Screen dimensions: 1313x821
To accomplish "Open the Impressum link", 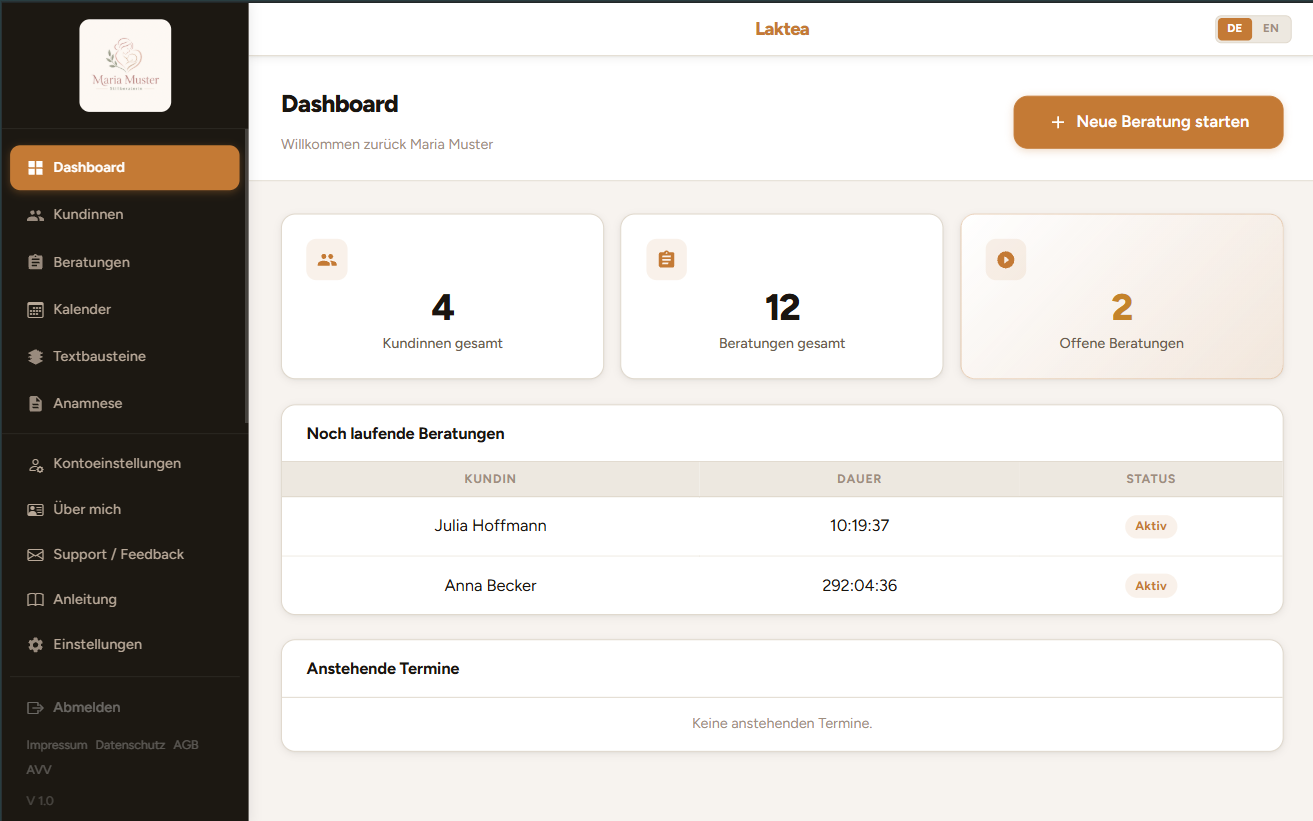I will click(x=57, y=745).
